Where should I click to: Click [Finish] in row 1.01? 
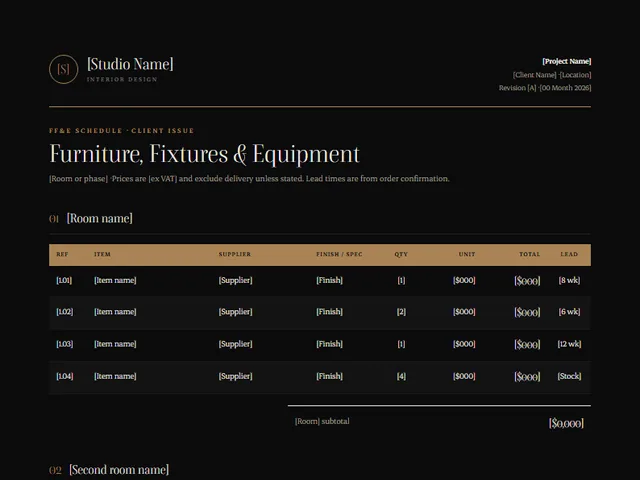pyautogui.click(x=329, y=280)
